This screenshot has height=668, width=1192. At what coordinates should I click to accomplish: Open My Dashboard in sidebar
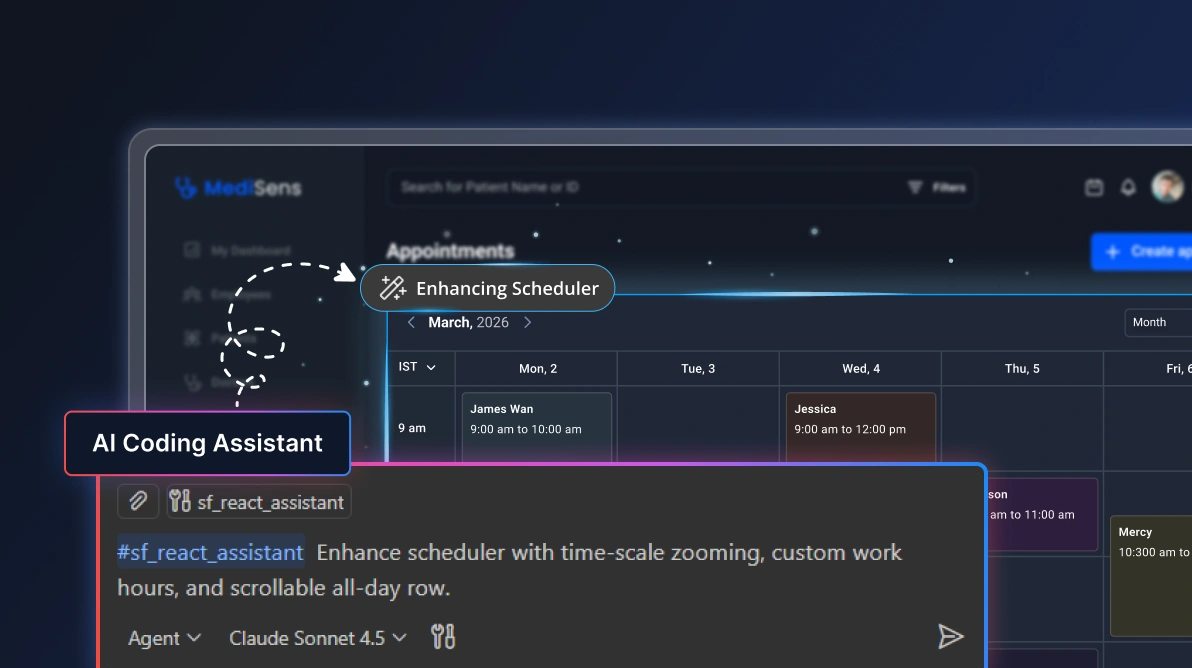237,250
